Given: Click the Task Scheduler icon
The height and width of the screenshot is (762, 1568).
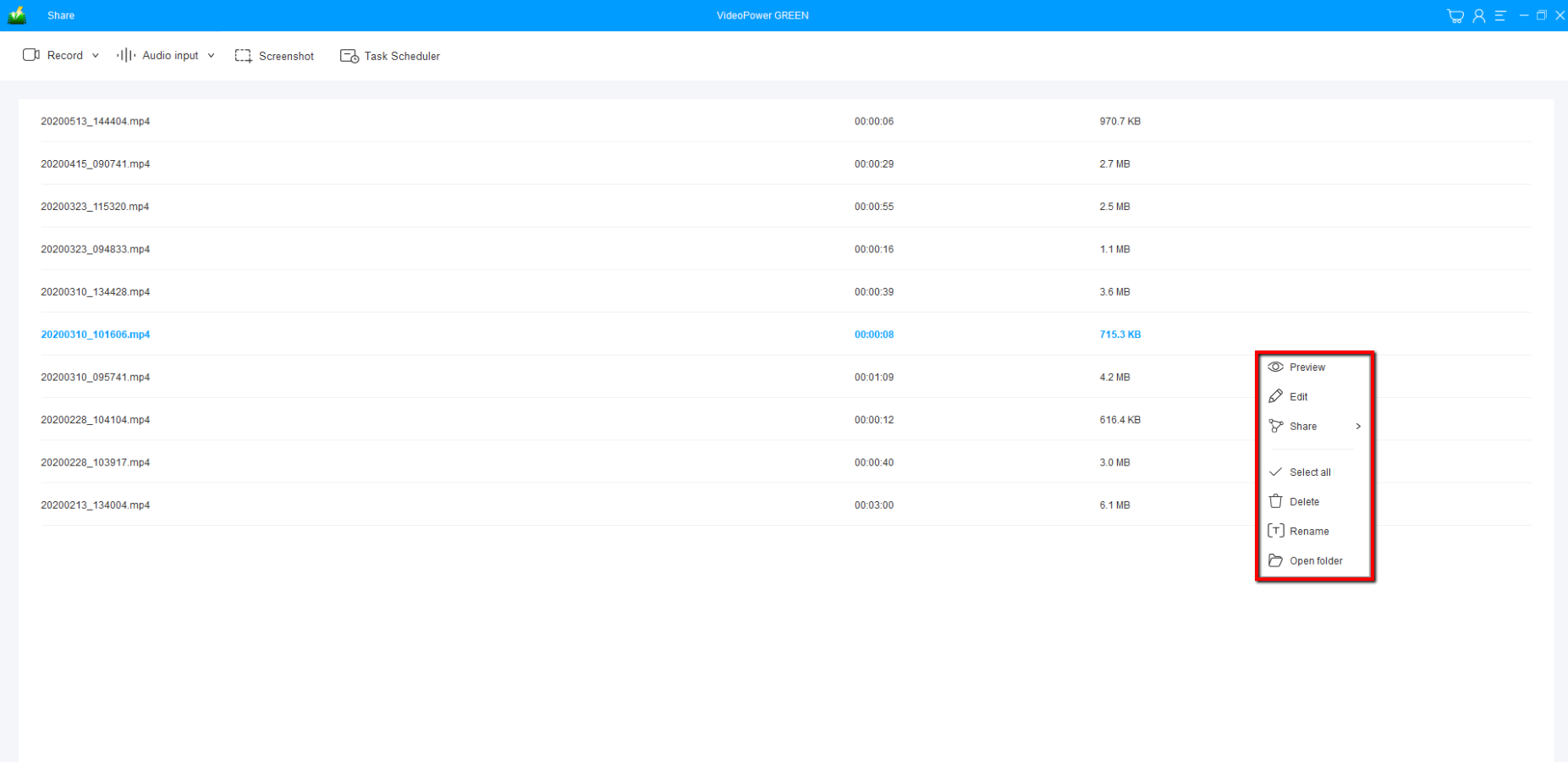Looking at the screenshot, I should point(349,56).
